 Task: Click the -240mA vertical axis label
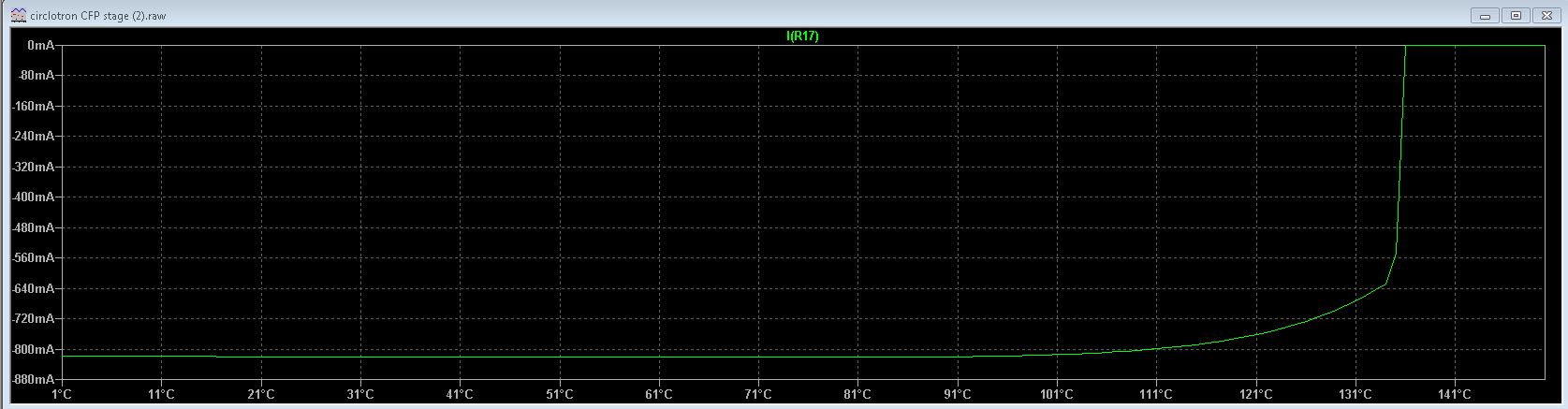point(34,136)
